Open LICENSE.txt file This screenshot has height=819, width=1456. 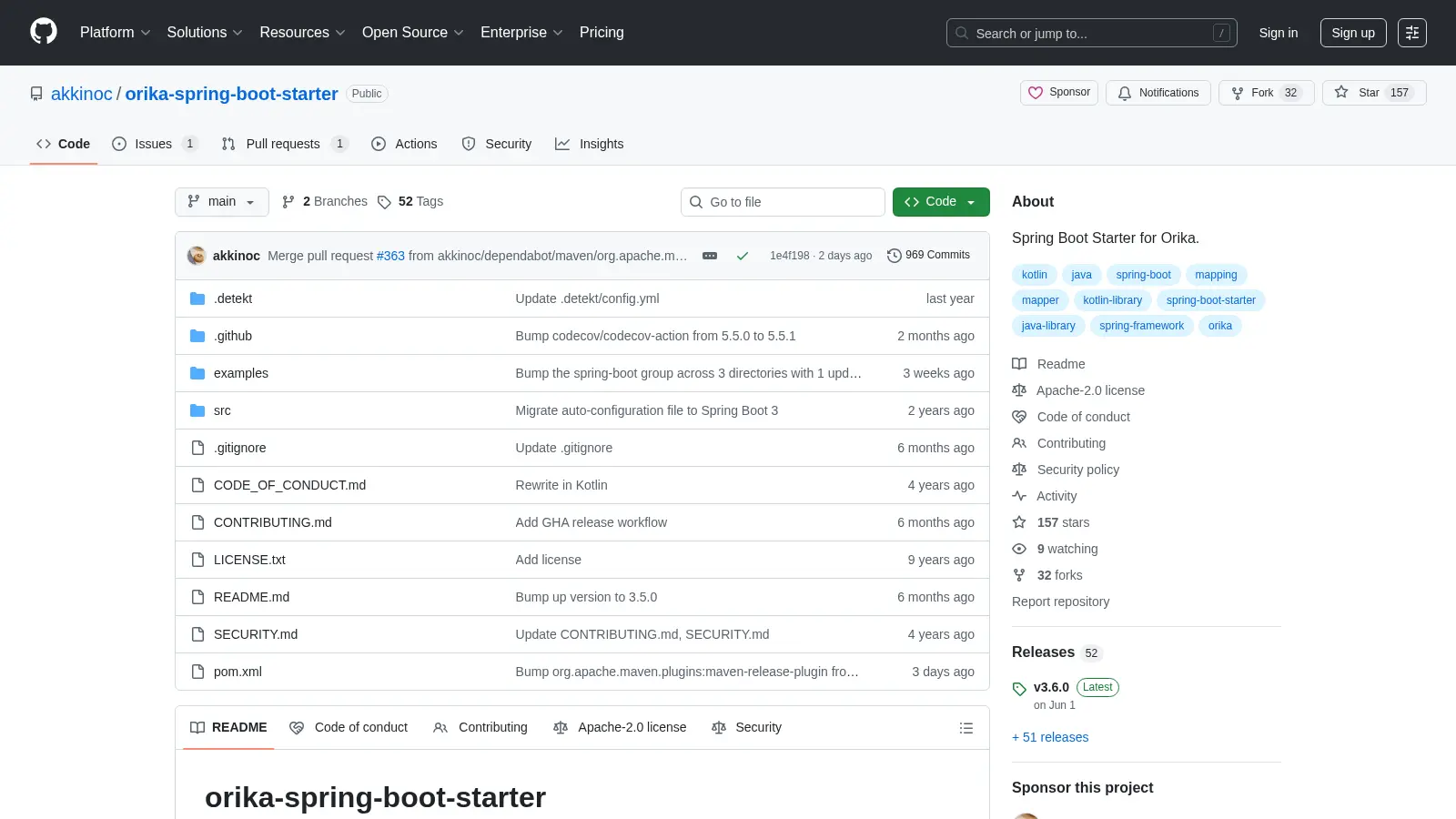pyautogui.click(x=249, y=560)
